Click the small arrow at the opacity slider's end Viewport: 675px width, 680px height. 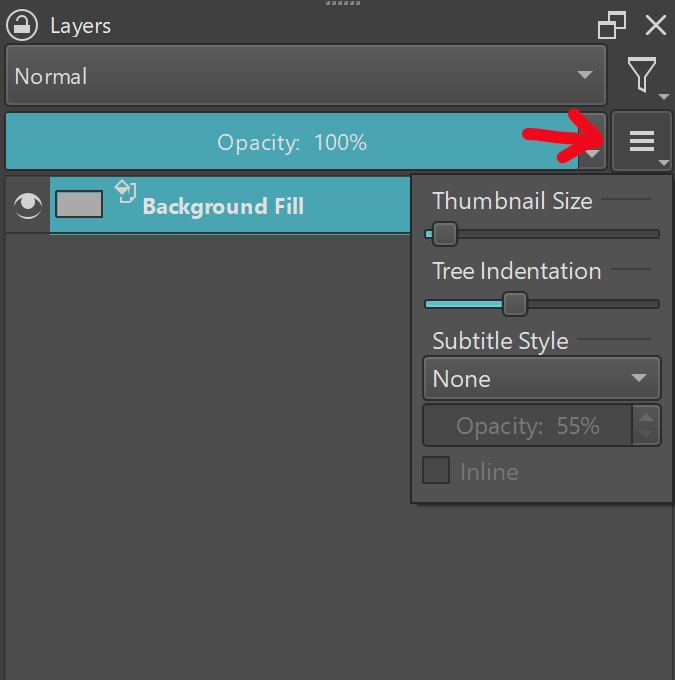pyautogui.click(x=593, y=154)
